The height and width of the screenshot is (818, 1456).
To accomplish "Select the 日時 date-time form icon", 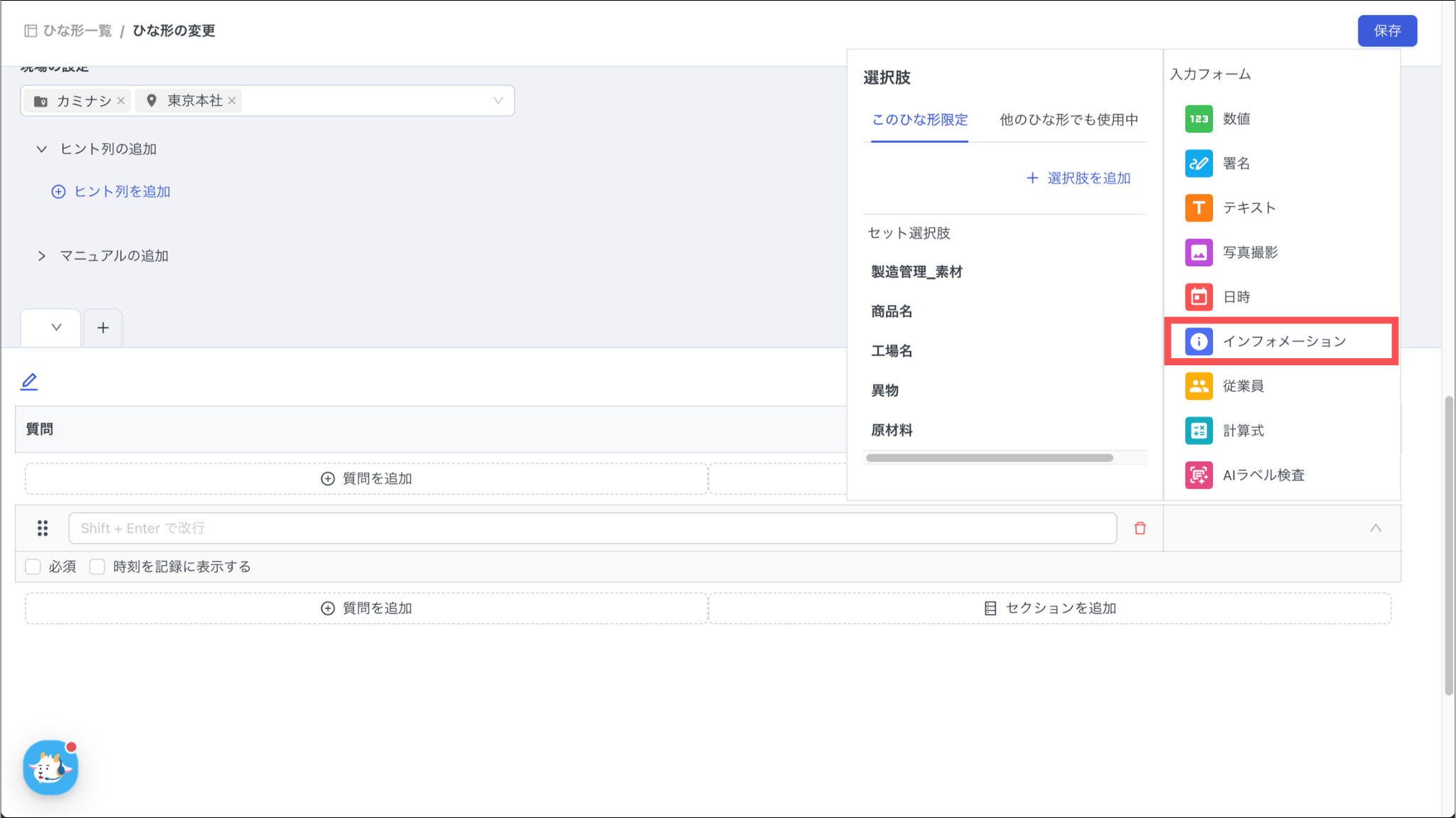I will click(x=1199, y=297).
